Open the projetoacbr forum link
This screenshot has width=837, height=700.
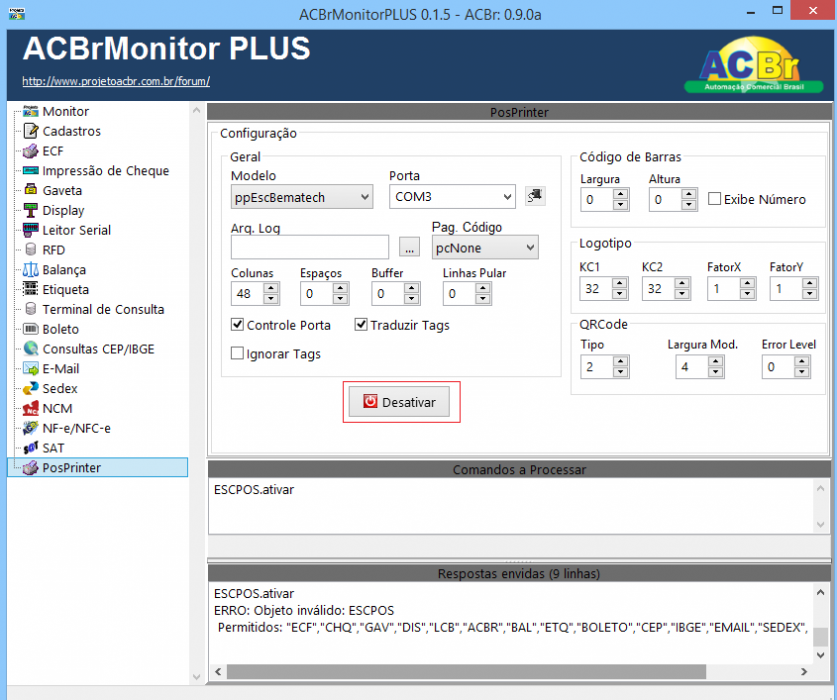[x=116, y=81]
